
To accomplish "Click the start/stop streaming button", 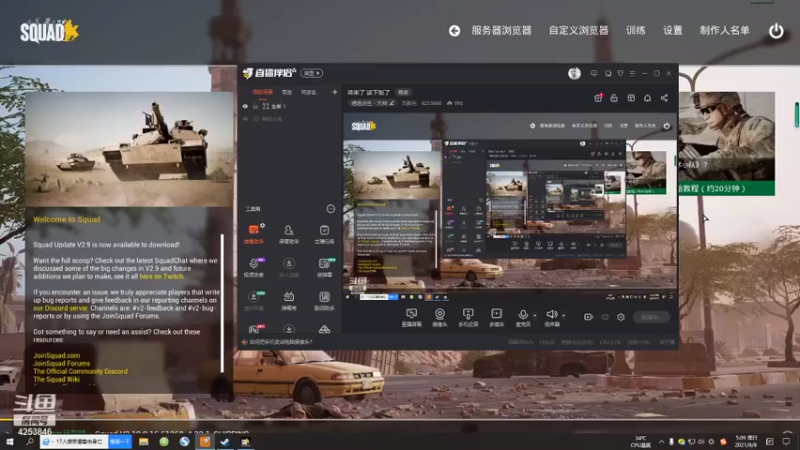I will click(x=651, y=317).
